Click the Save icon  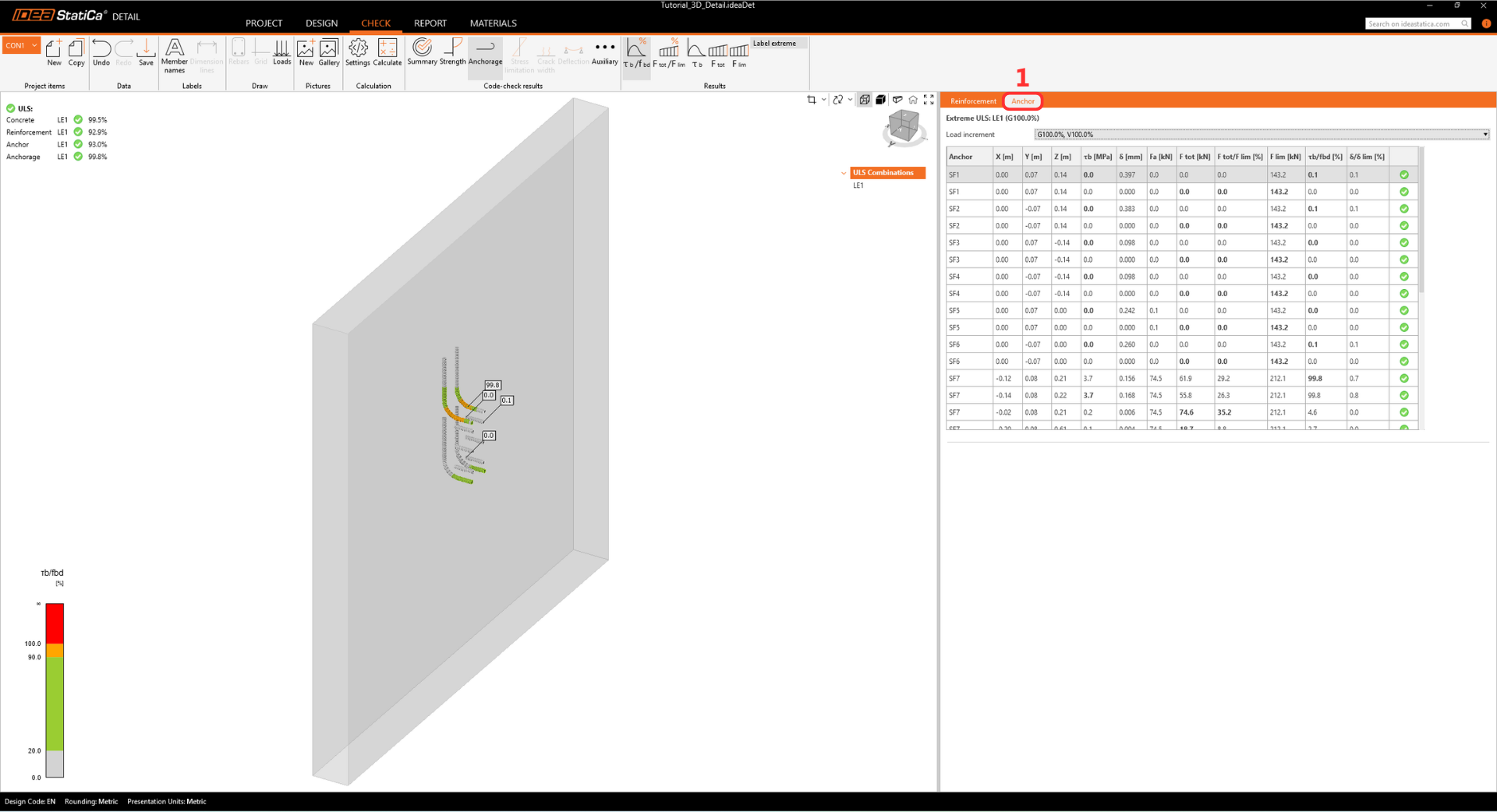click(x=146, y=52)
